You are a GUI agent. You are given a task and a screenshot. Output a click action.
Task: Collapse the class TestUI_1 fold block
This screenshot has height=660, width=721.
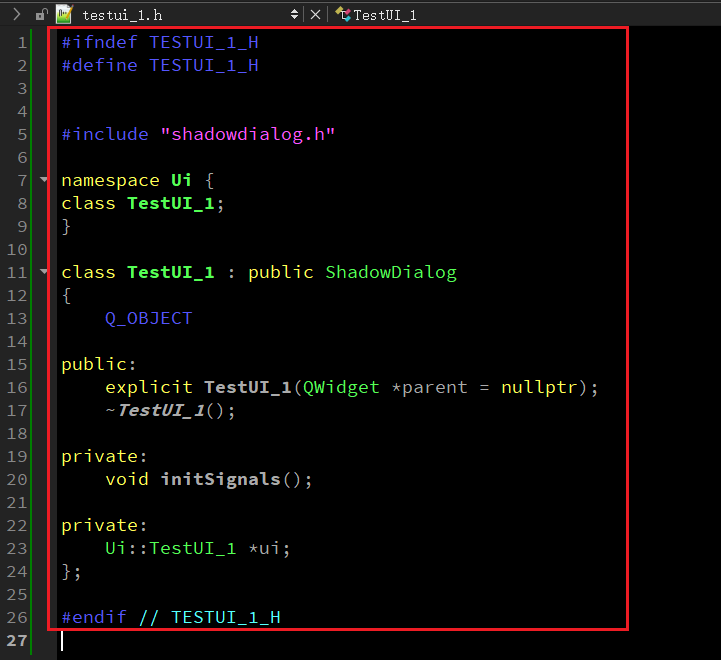coord(44,272)
